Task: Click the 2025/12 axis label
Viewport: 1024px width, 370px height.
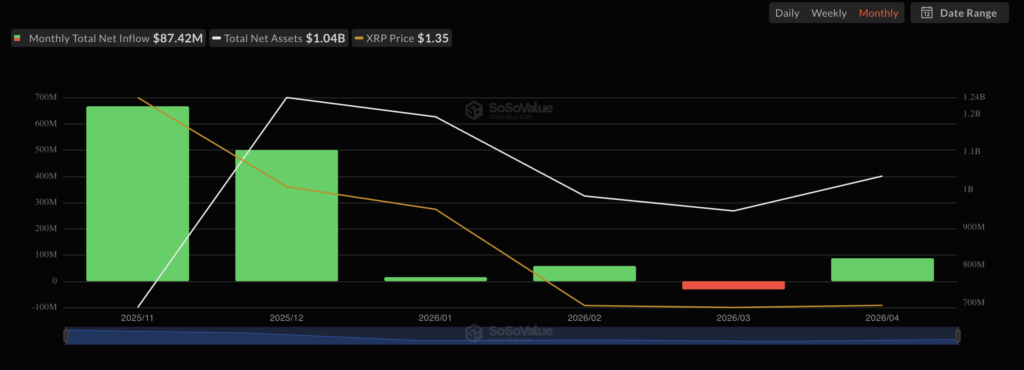Action: click(287, 318)
